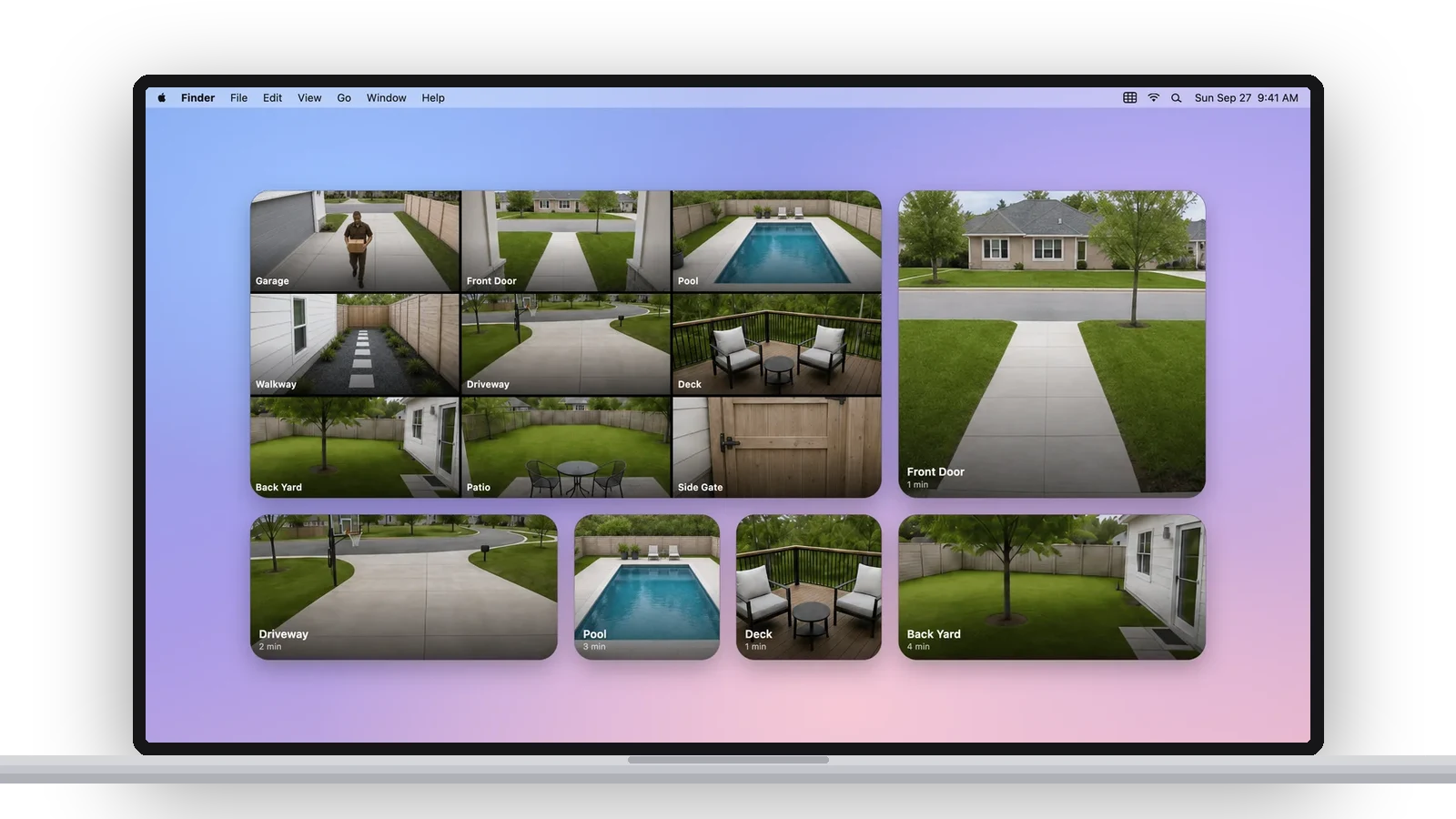Select the Deck camera grid tile

click(x=777, y=344)
